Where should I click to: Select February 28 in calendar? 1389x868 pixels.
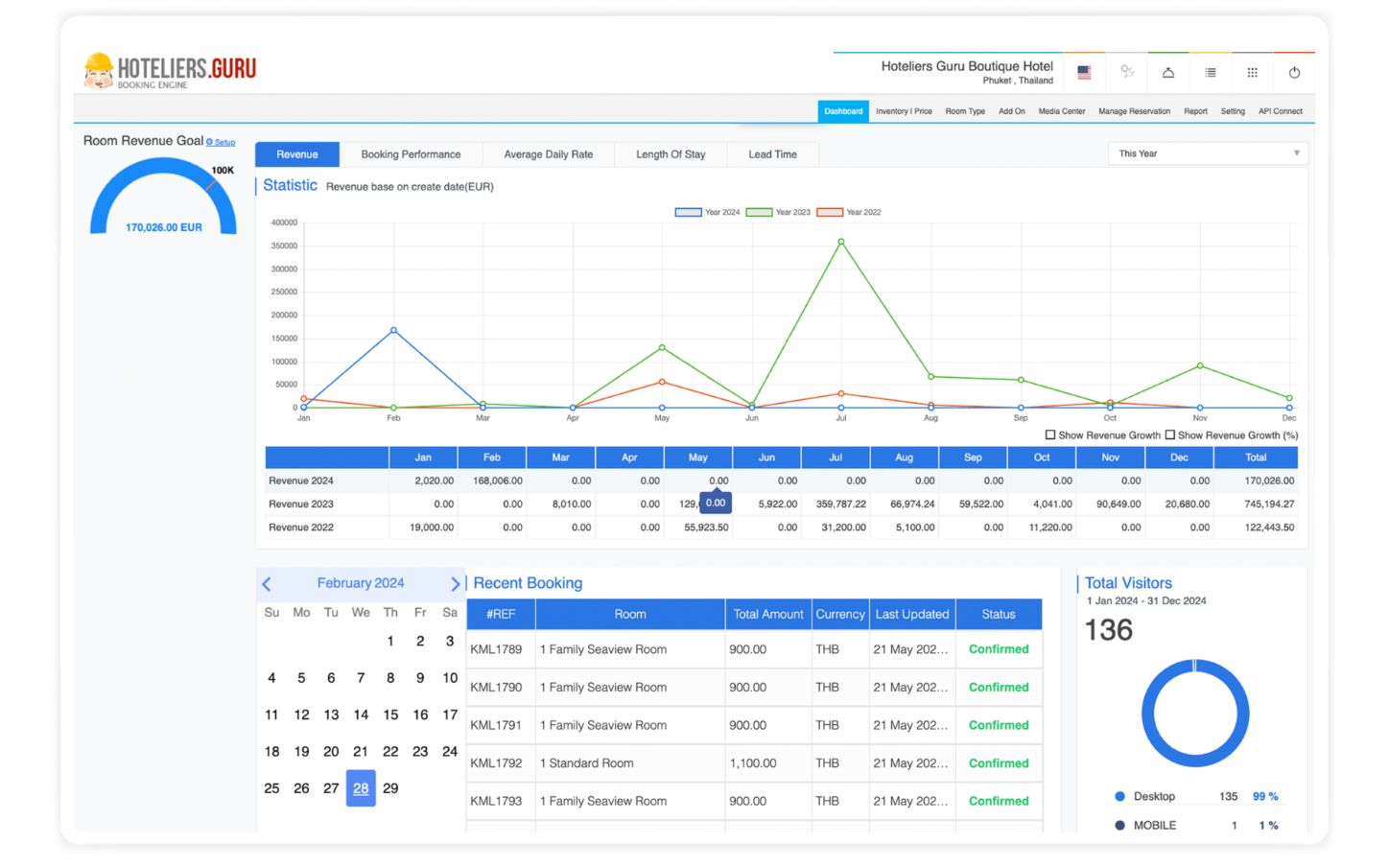(x=361, y=789)
